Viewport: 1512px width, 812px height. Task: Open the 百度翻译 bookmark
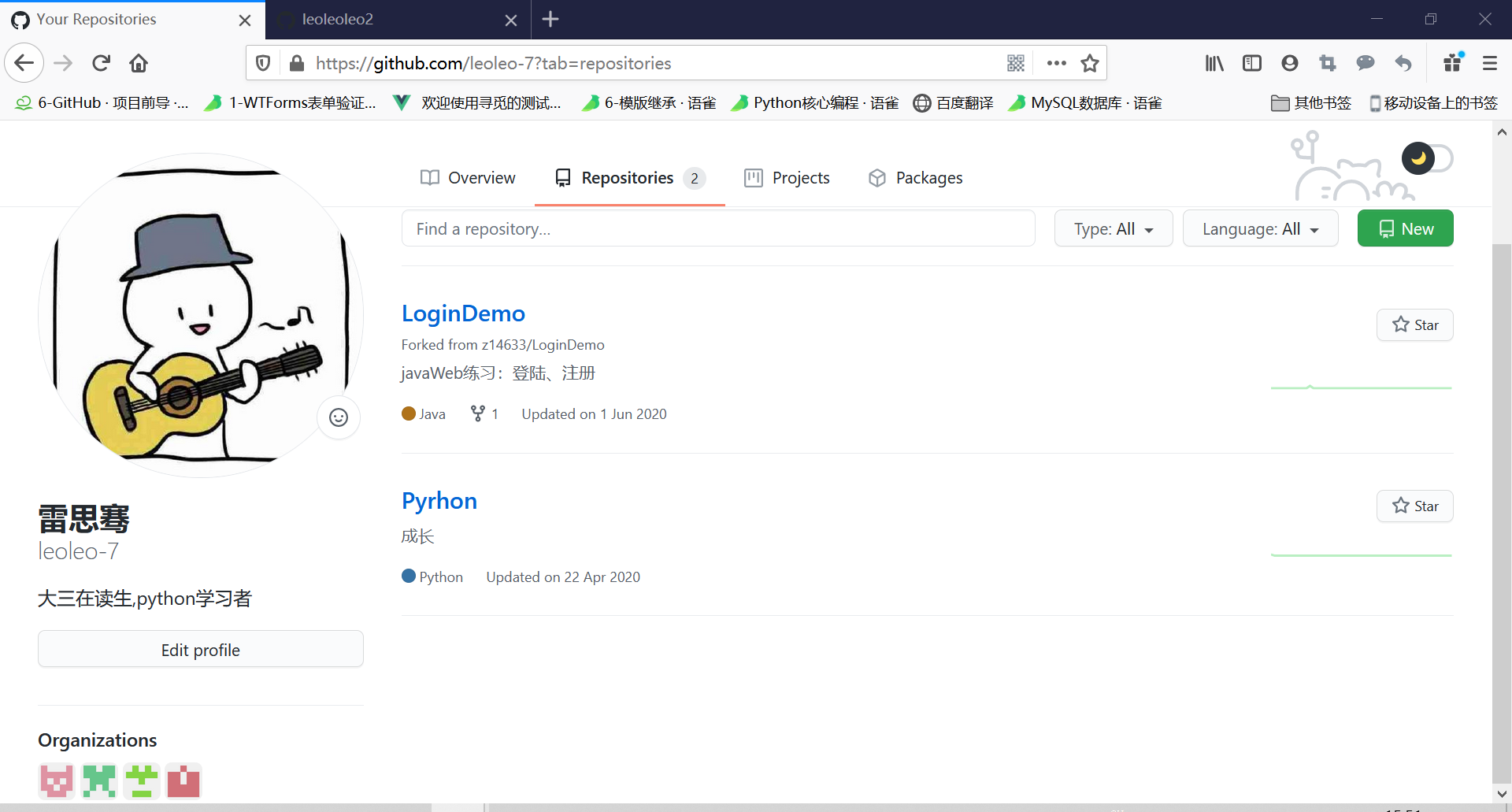click(x=954, y=103)
